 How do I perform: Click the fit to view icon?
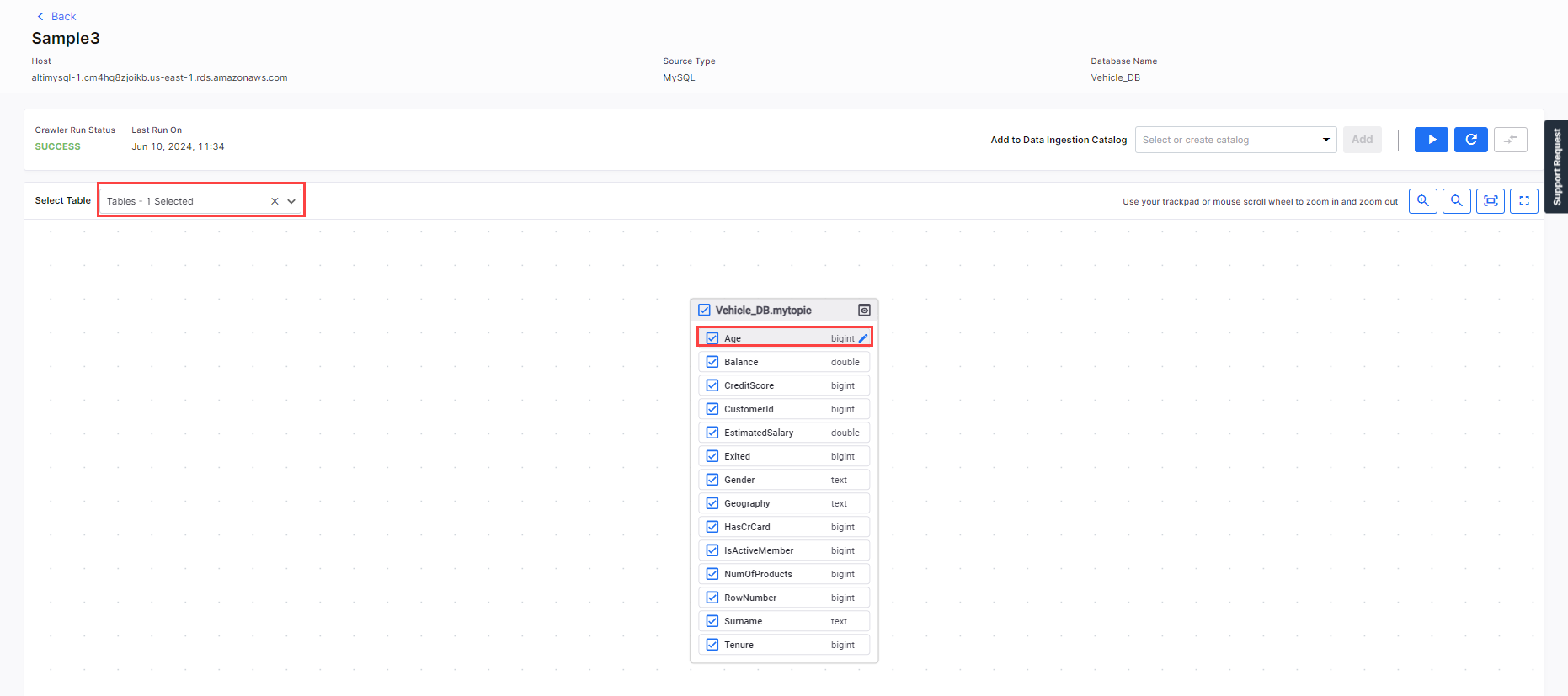coord(1491,201)
